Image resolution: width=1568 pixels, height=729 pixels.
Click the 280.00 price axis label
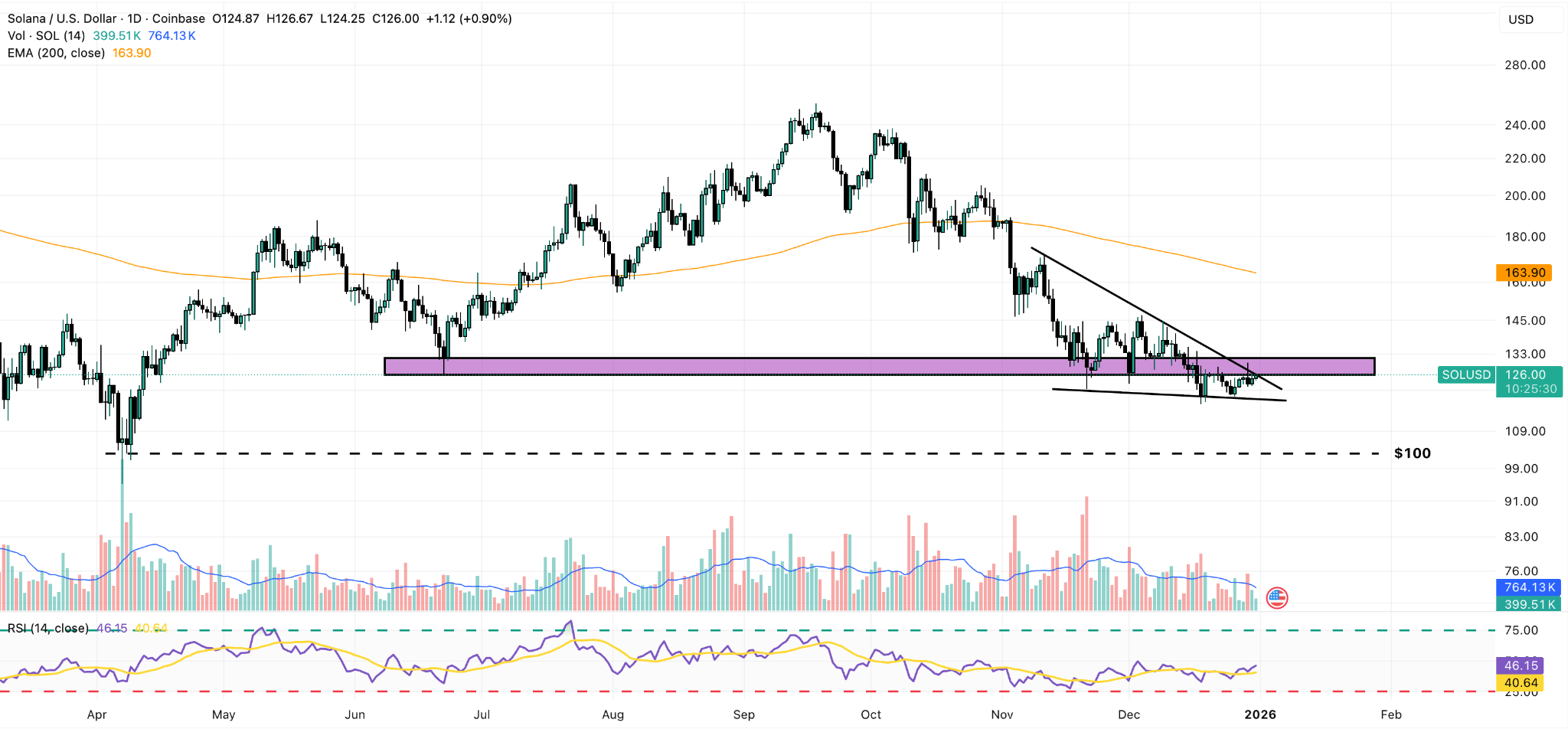click(x=1525, y=65)
